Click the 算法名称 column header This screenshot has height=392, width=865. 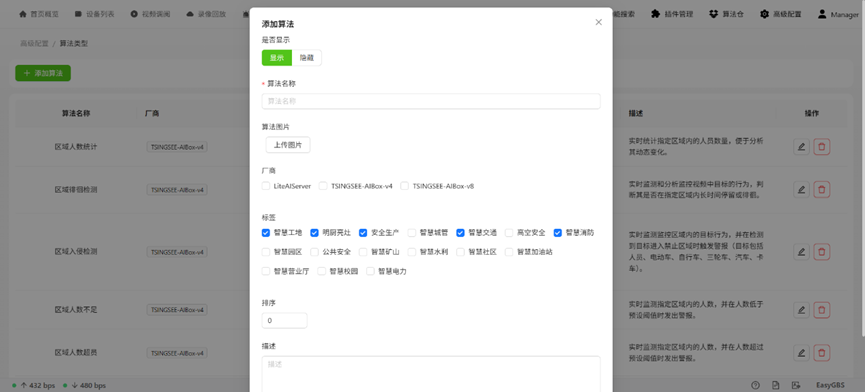[x=76, y=114]
